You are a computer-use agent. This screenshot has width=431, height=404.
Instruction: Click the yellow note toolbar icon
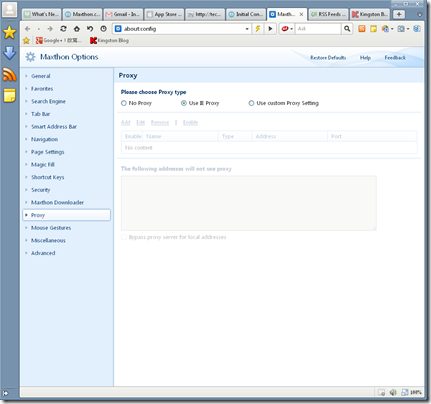pyautogui.click(x=373, y=29)
